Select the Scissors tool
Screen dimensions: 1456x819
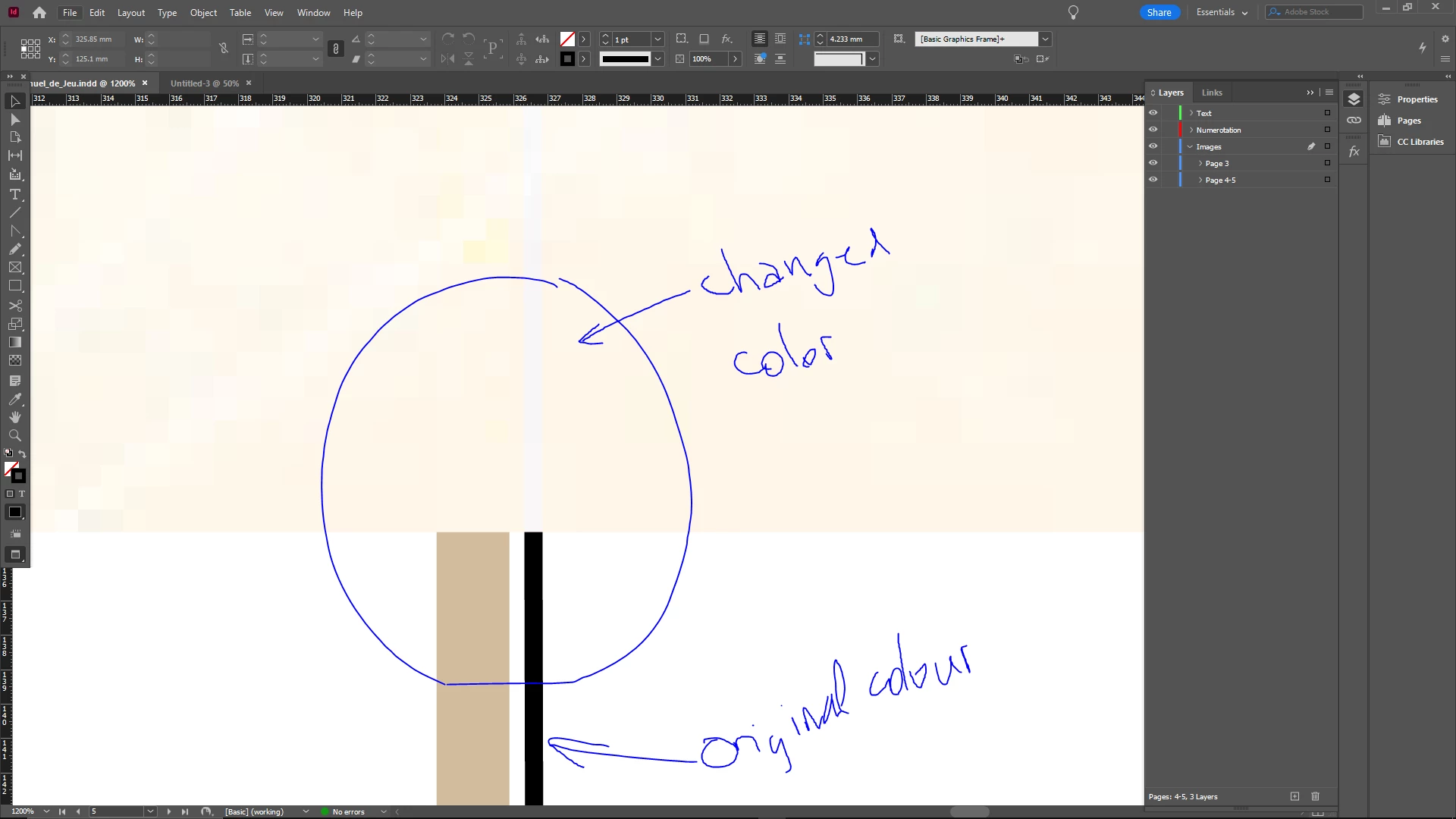coord(14,306)
